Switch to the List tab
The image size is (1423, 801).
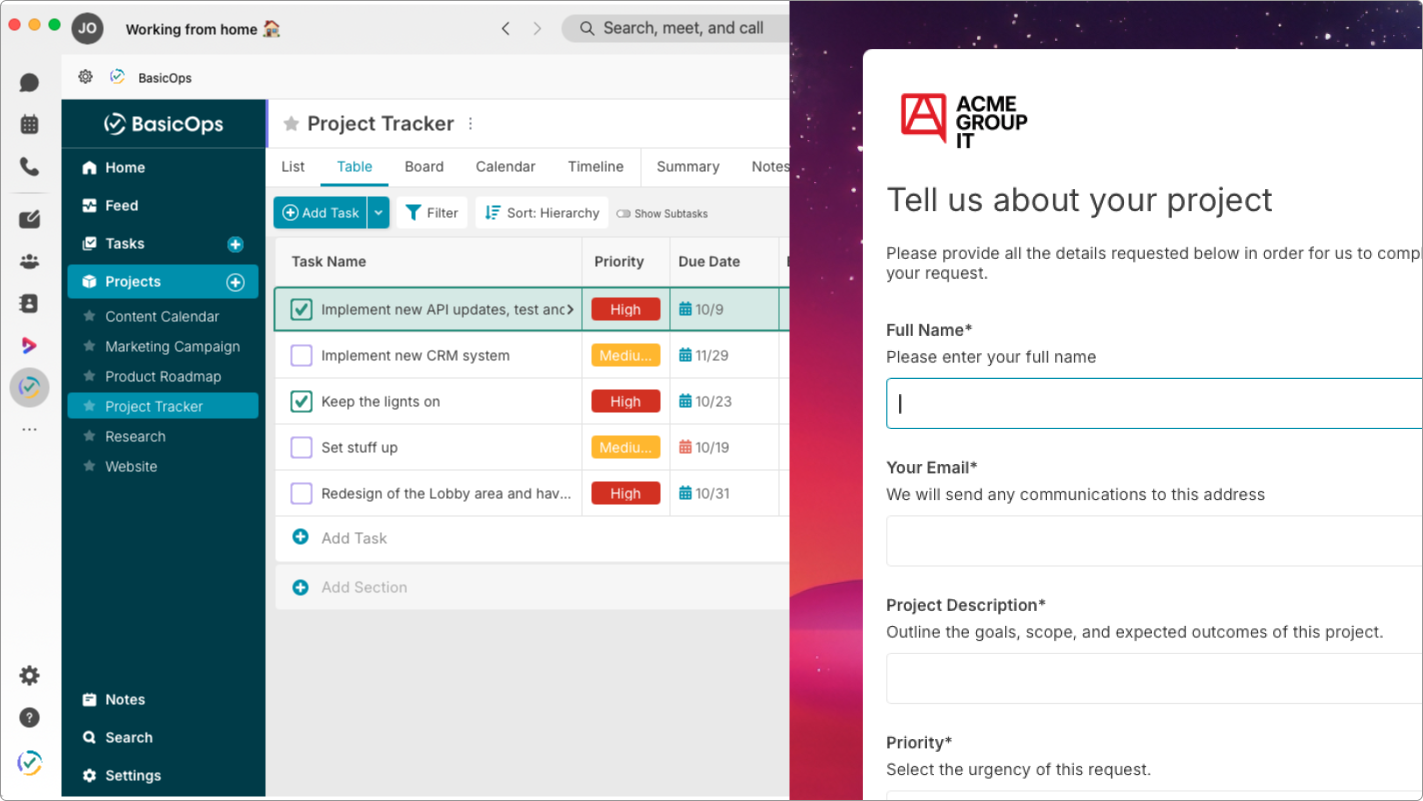coord(293,167)
